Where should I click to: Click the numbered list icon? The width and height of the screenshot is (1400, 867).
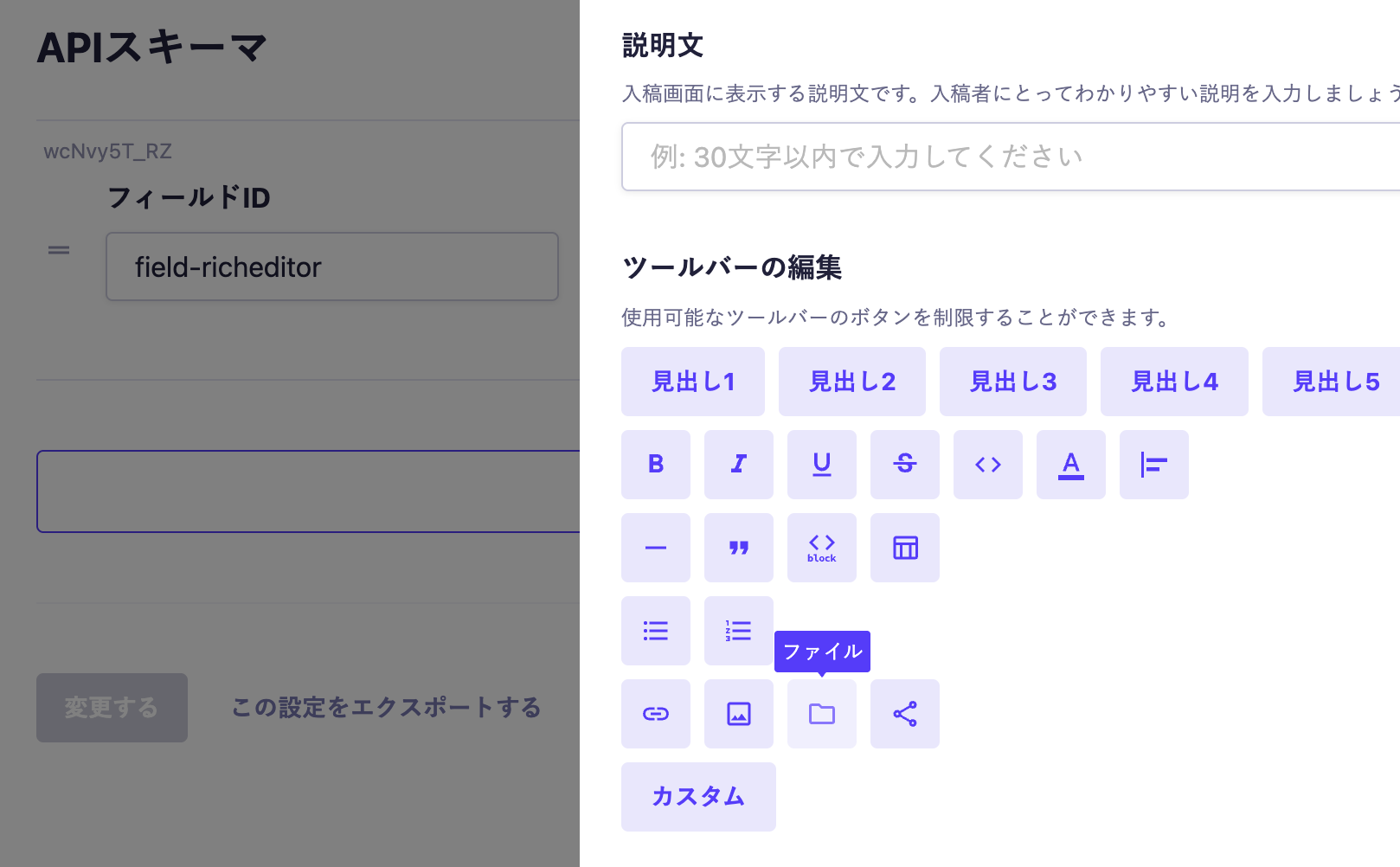click(x=738, y=631)
